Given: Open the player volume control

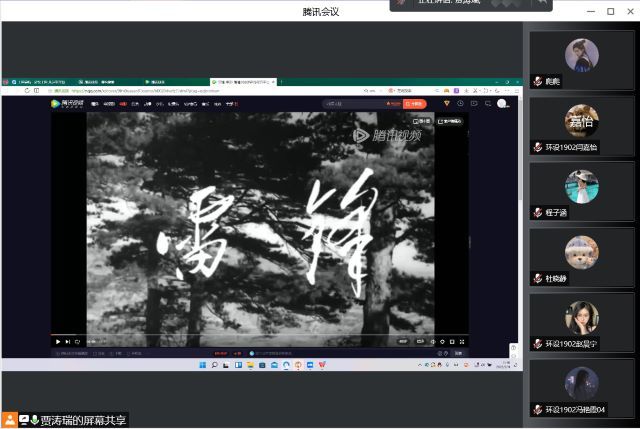Looking at the screenshot, I should [x=433, y=342].
